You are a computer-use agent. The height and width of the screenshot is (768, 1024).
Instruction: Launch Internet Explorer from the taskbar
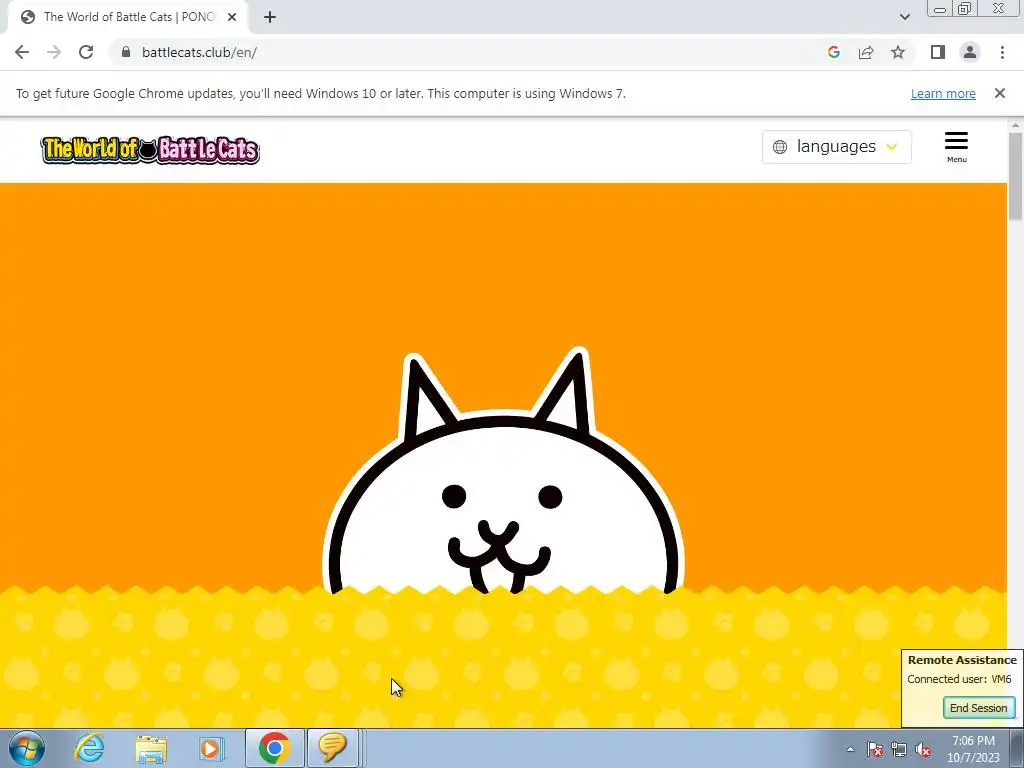click(89, 748)
